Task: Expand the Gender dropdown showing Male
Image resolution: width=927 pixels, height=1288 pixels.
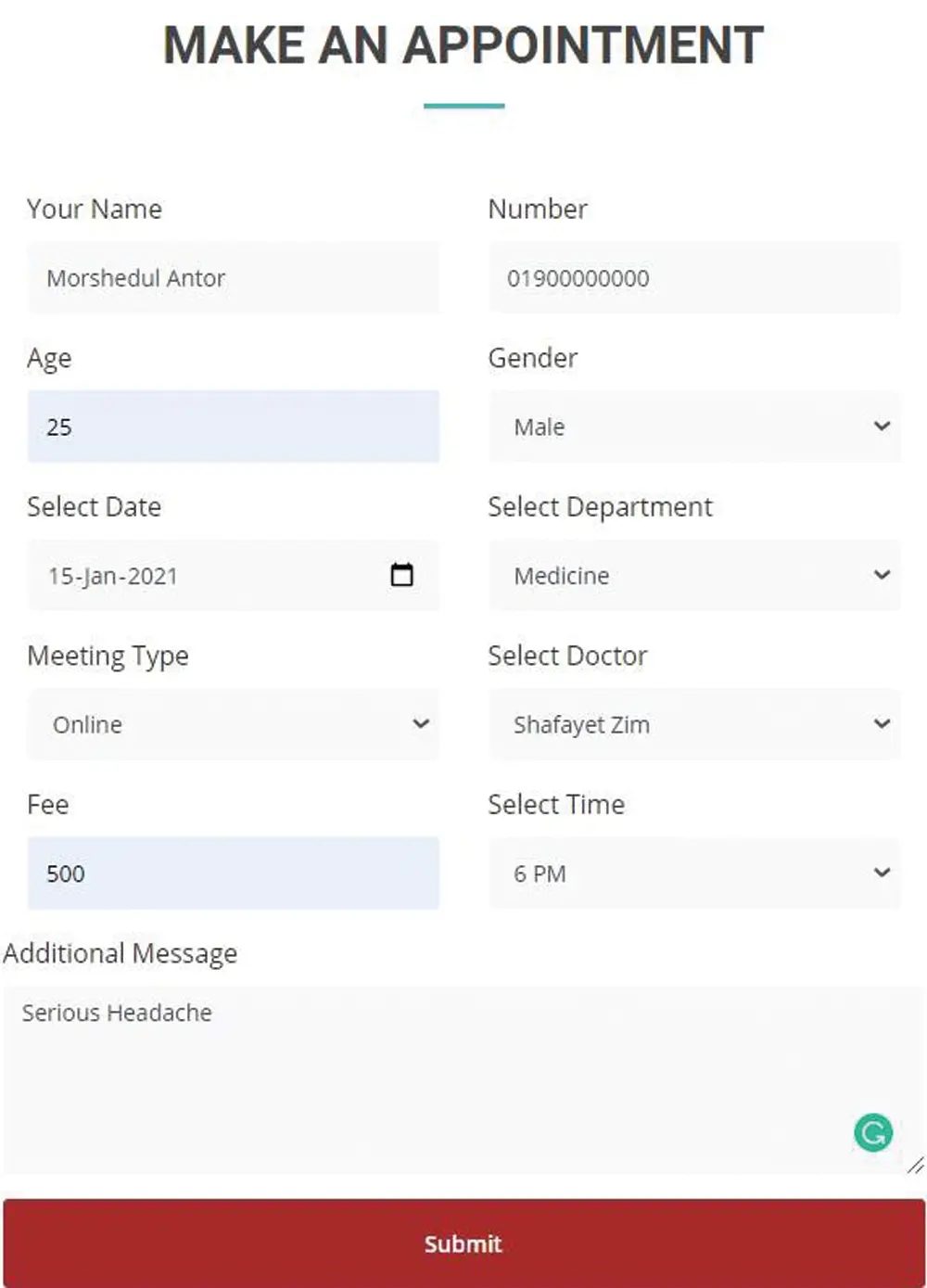Action: (694, 427)
